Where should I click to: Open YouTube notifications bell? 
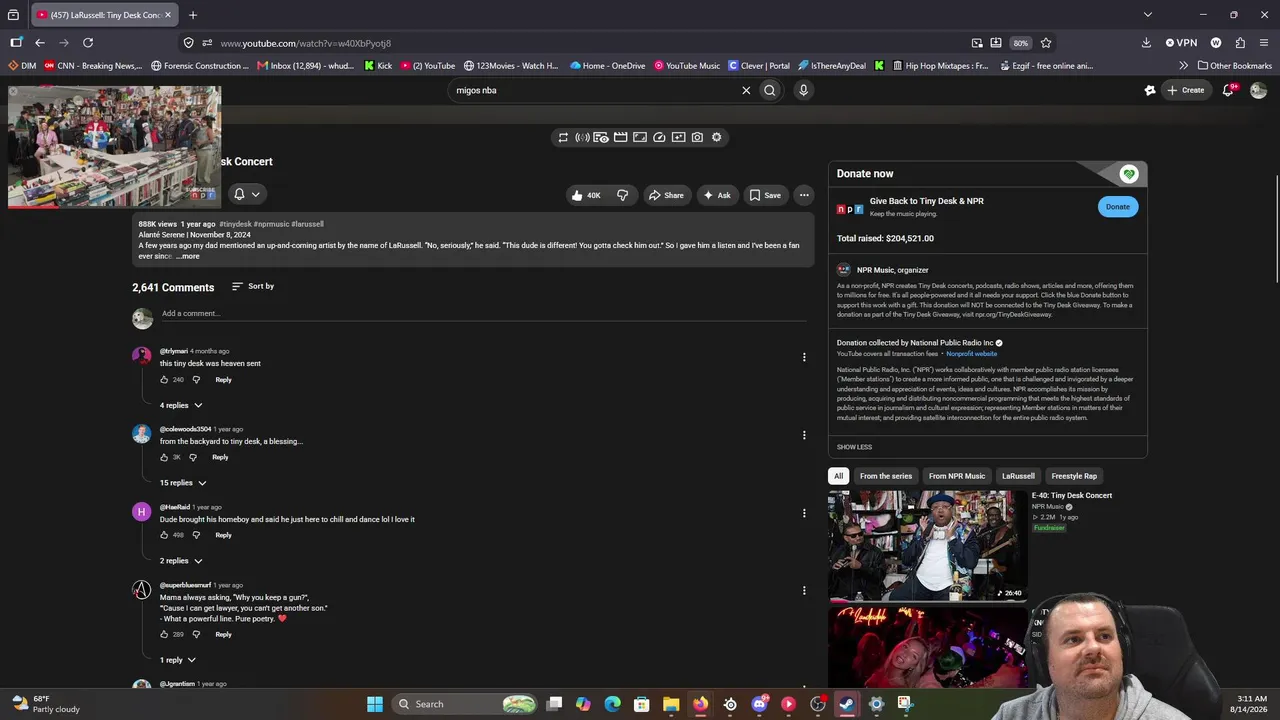coord(1229,90)
